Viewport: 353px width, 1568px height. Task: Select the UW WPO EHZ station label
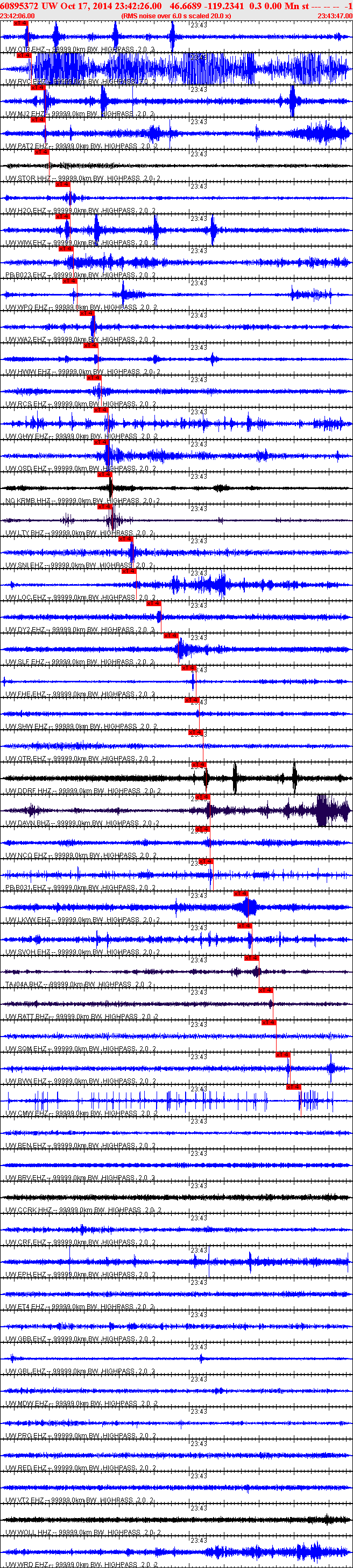click(82, 307)
